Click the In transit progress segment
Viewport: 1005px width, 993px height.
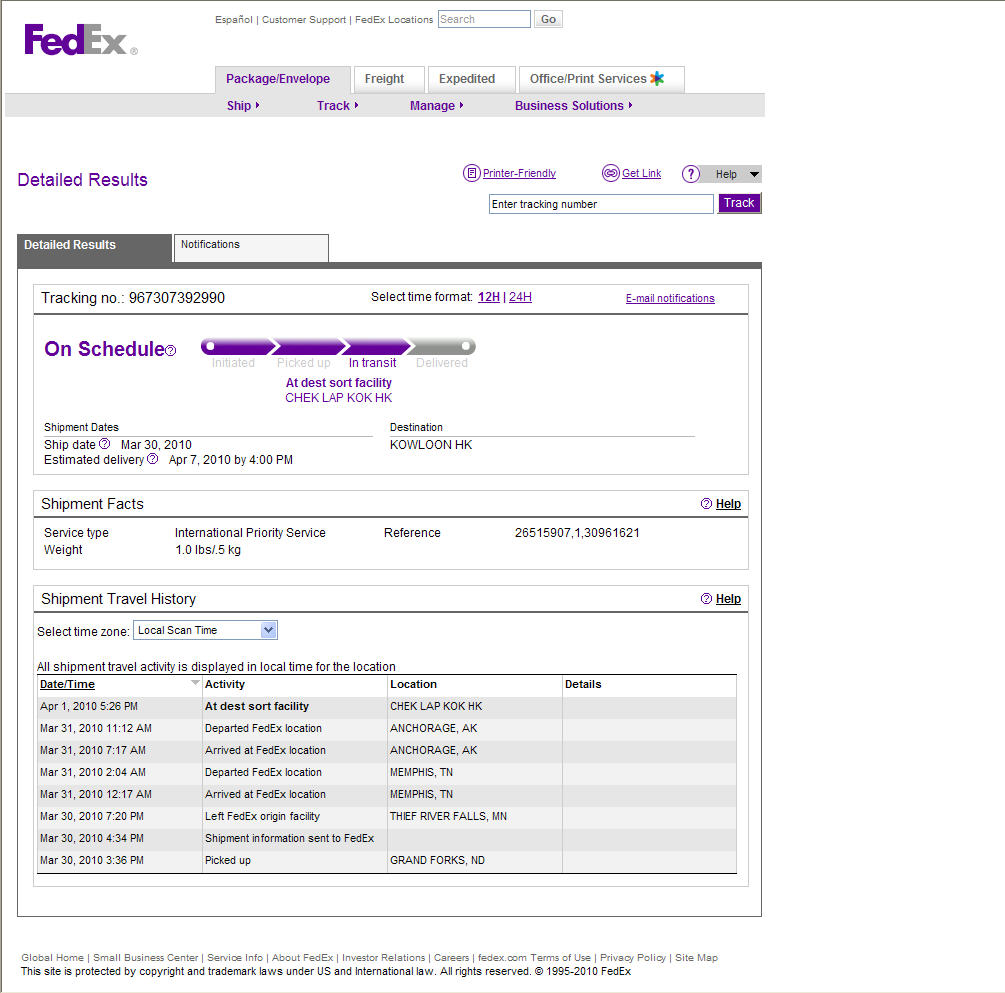coord(375,347)
